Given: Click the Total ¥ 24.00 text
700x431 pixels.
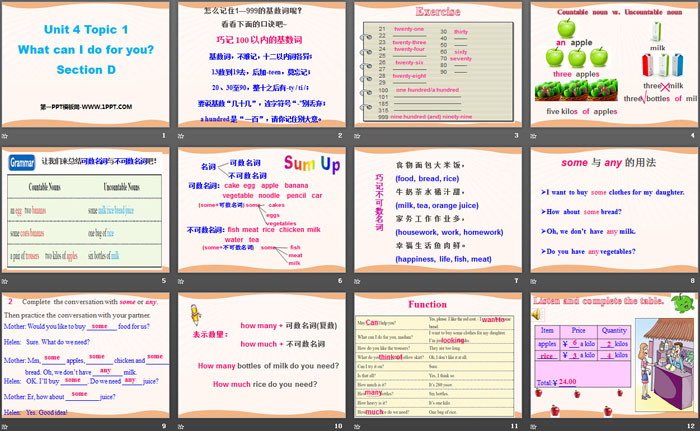Looking at the screenshot, I should pyautogui.click(x=560, y=382).
